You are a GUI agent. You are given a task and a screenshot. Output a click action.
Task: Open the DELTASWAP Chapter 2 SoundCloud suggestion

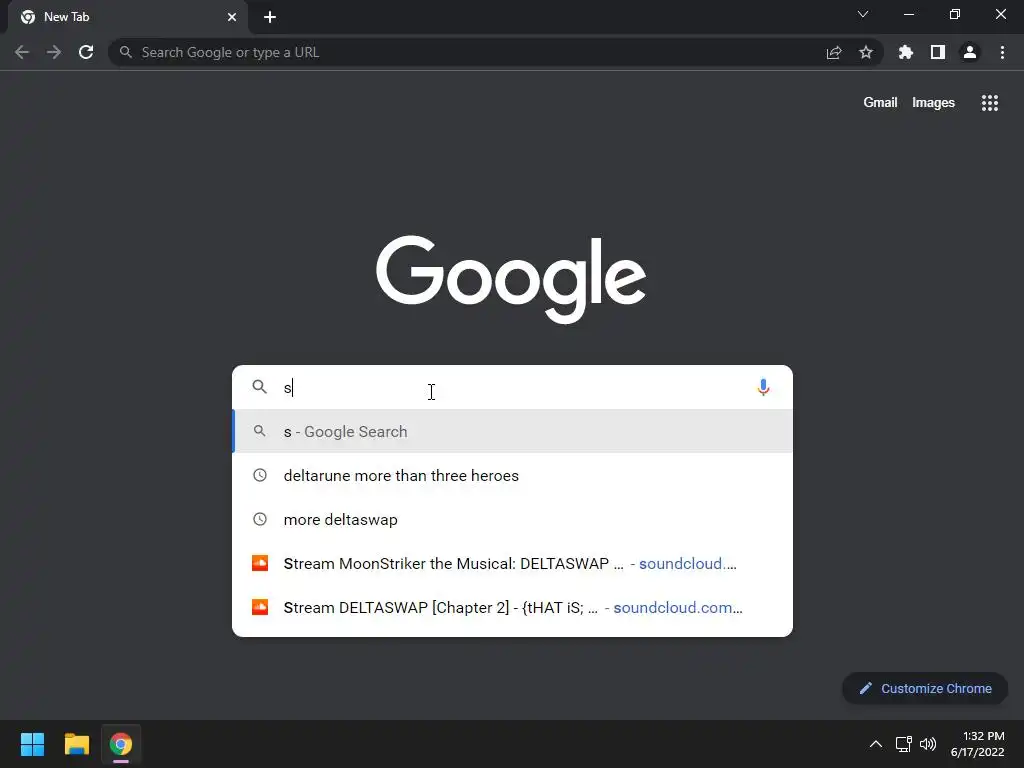point(513,607)
